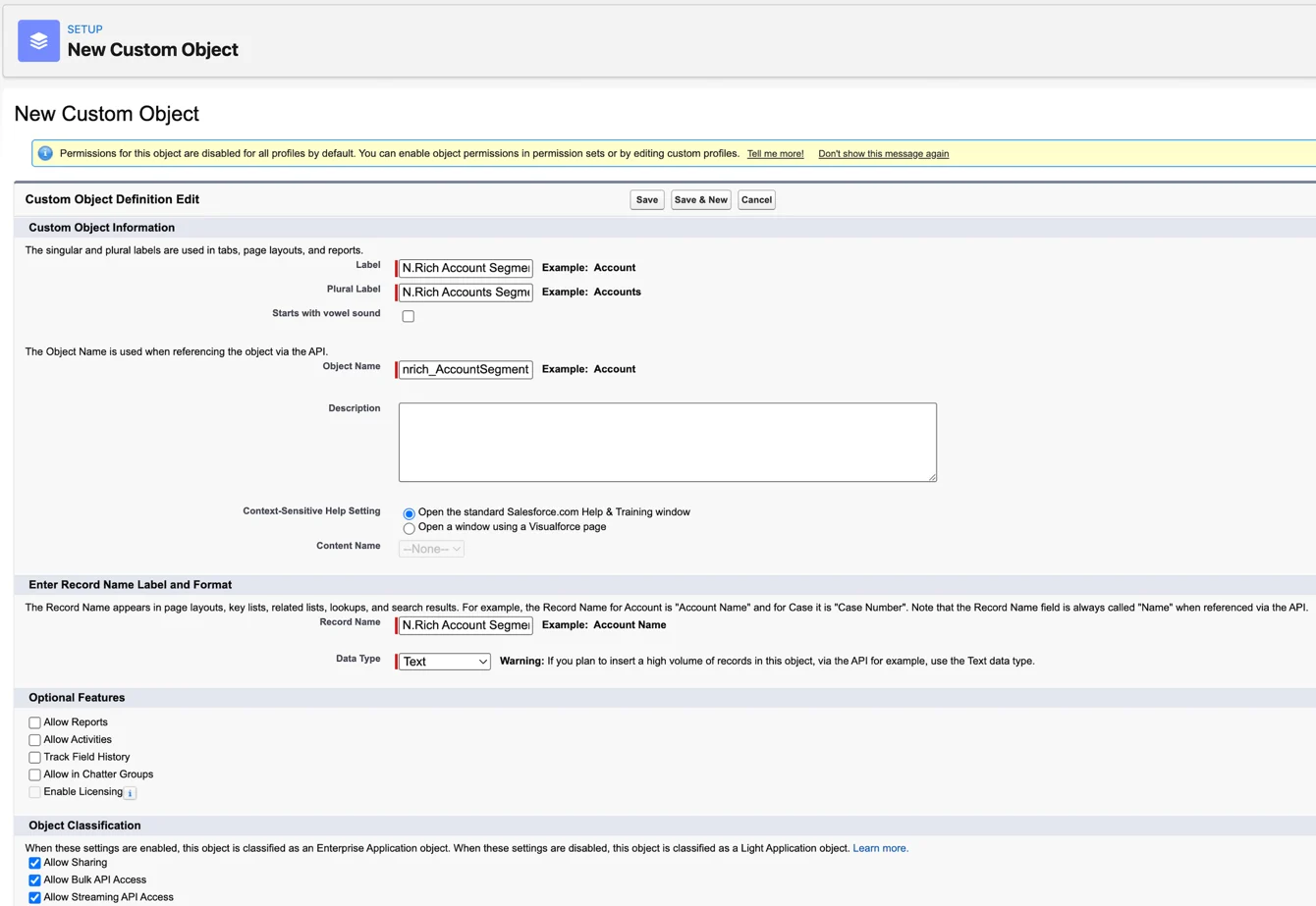Screen dimensions: 1316x906
Task: Uncheck the Allow Bulk API Access checkbox
Action: pos(34,880)
